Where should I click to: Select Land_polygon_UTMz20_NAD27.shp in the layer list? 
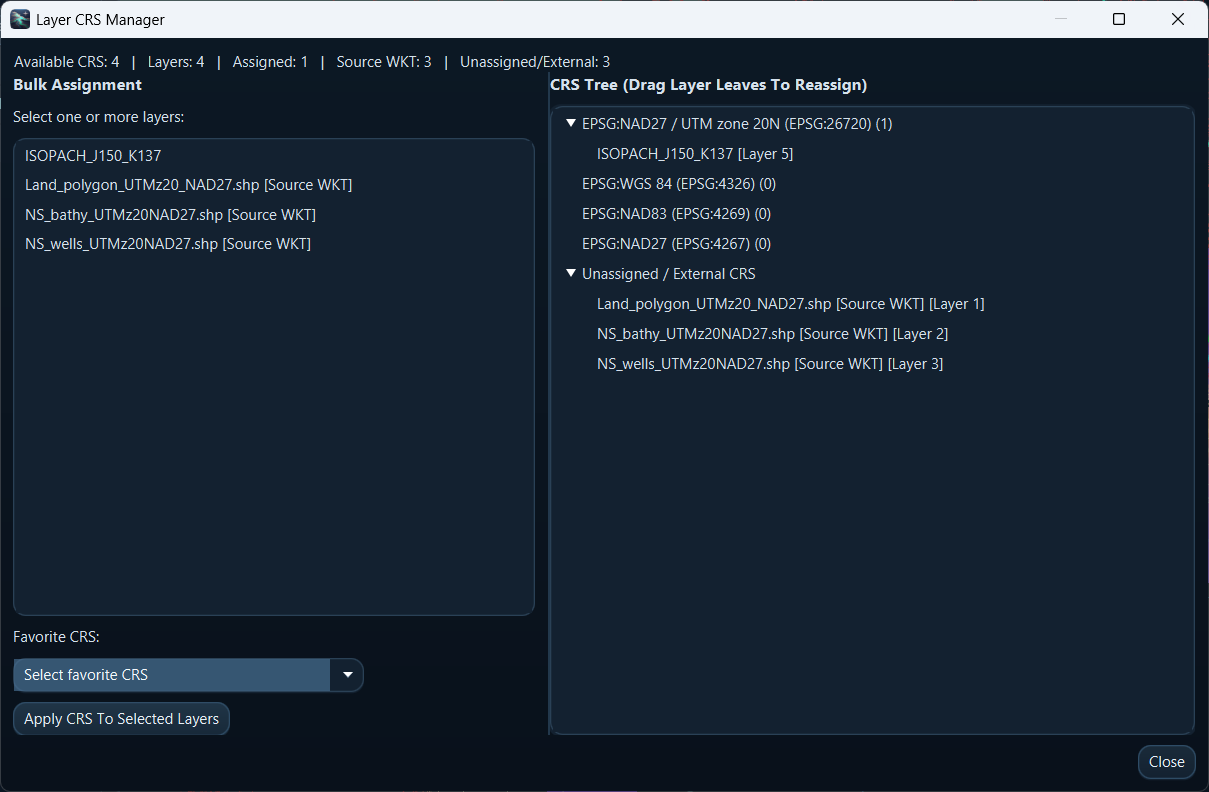coord(273,185)
